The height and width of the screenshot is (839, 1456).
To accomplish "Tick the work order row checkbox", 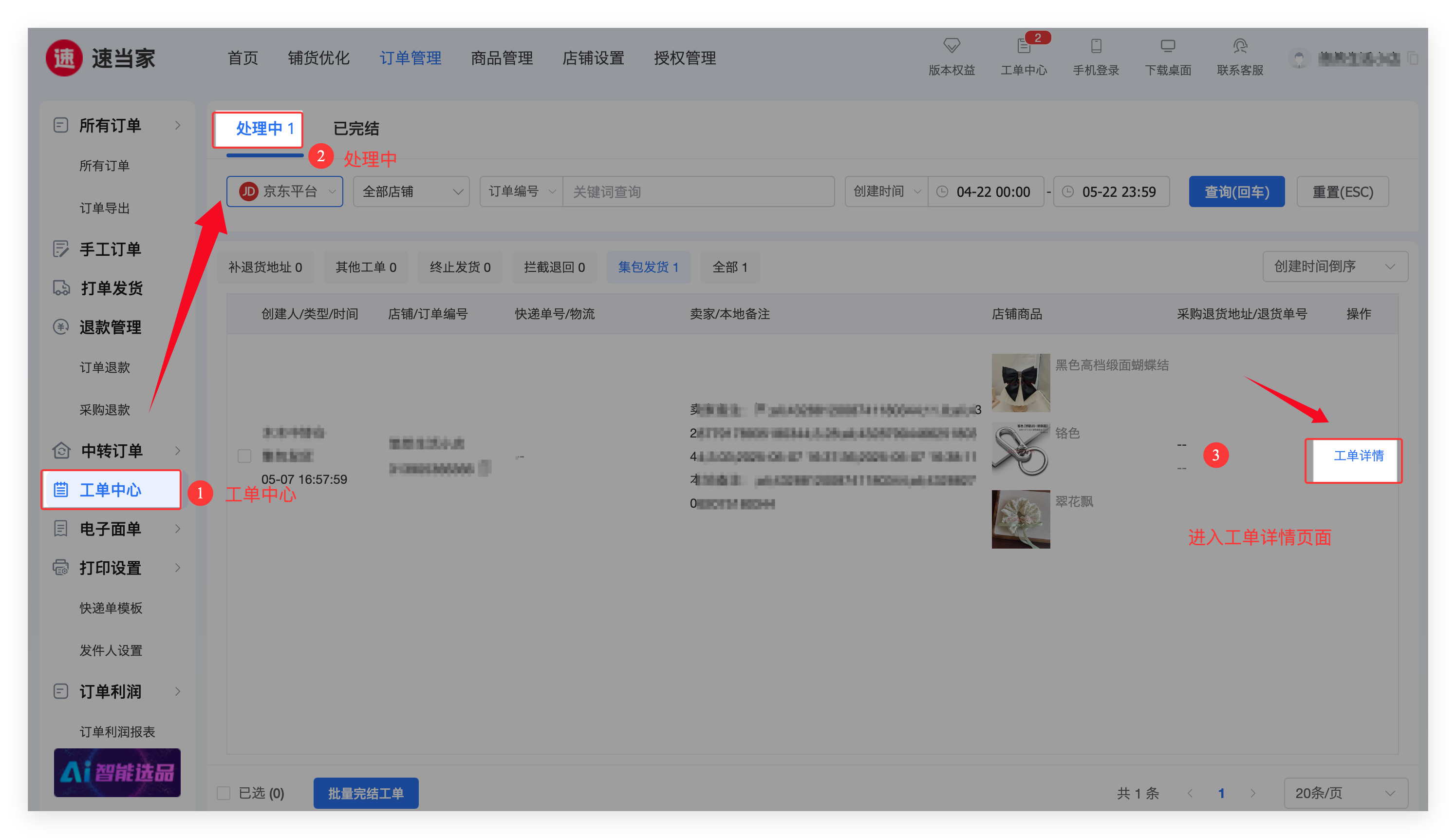I will [244, 456].
